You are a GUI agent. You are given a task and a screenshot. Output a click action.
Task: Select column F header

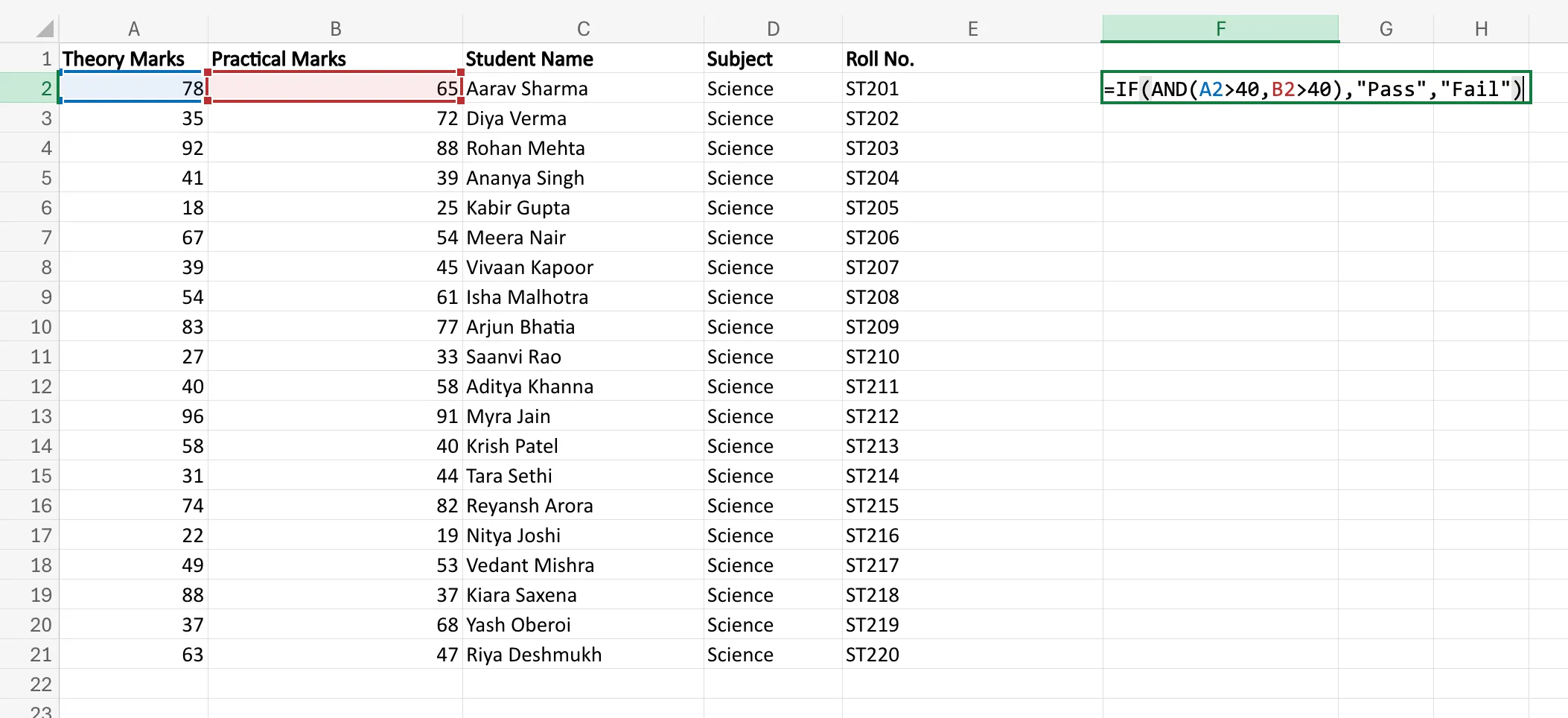[x=1220, y=28]
